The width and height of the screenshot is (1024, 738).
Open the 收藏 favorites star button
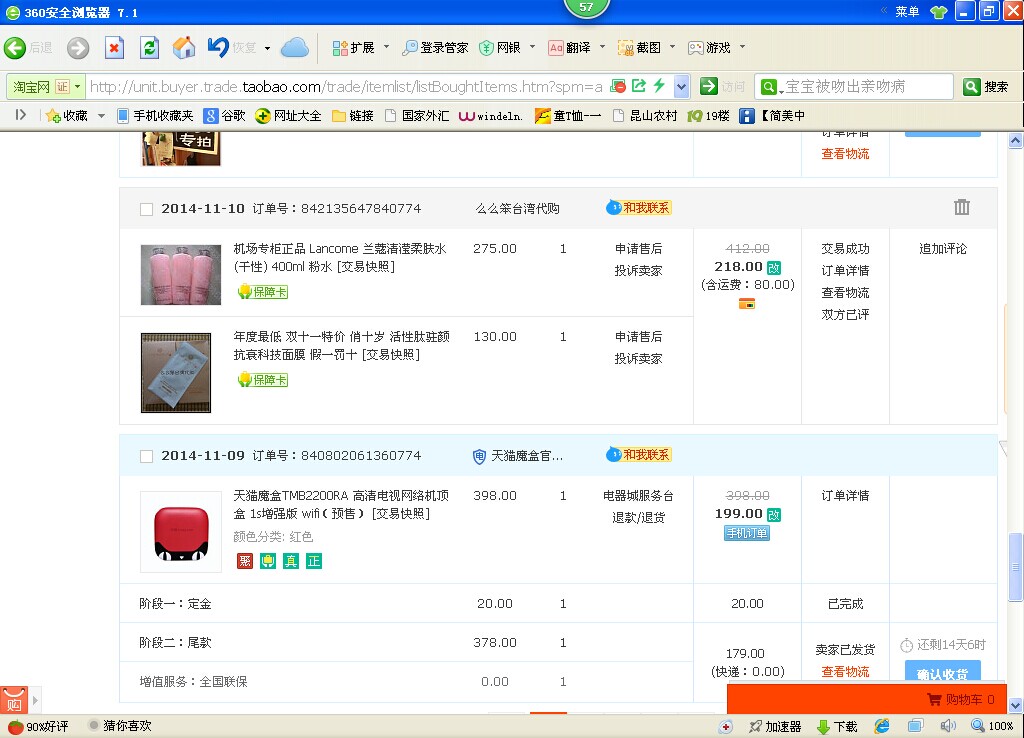(67, 116)
